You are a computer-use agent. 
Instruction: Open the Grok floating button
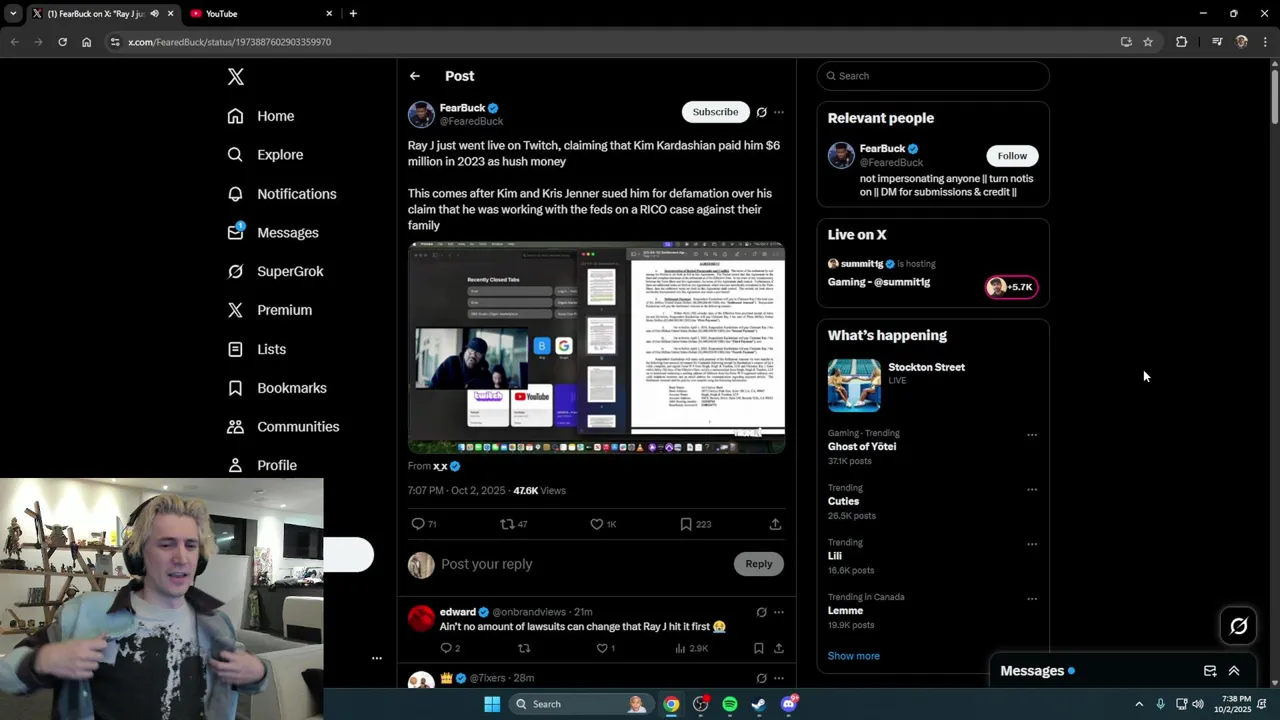point(1239,626)
